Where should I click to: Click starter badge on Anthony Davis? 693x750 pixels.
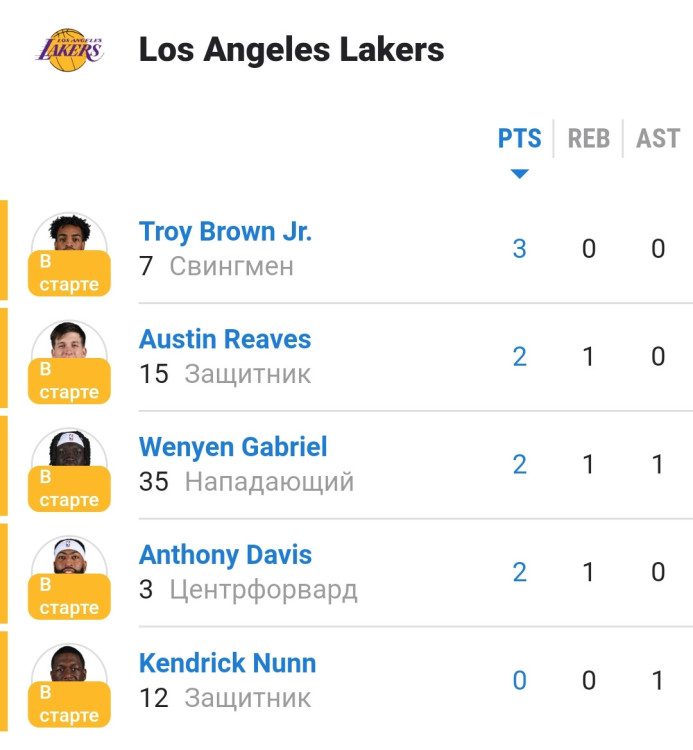tap(69, 596)
